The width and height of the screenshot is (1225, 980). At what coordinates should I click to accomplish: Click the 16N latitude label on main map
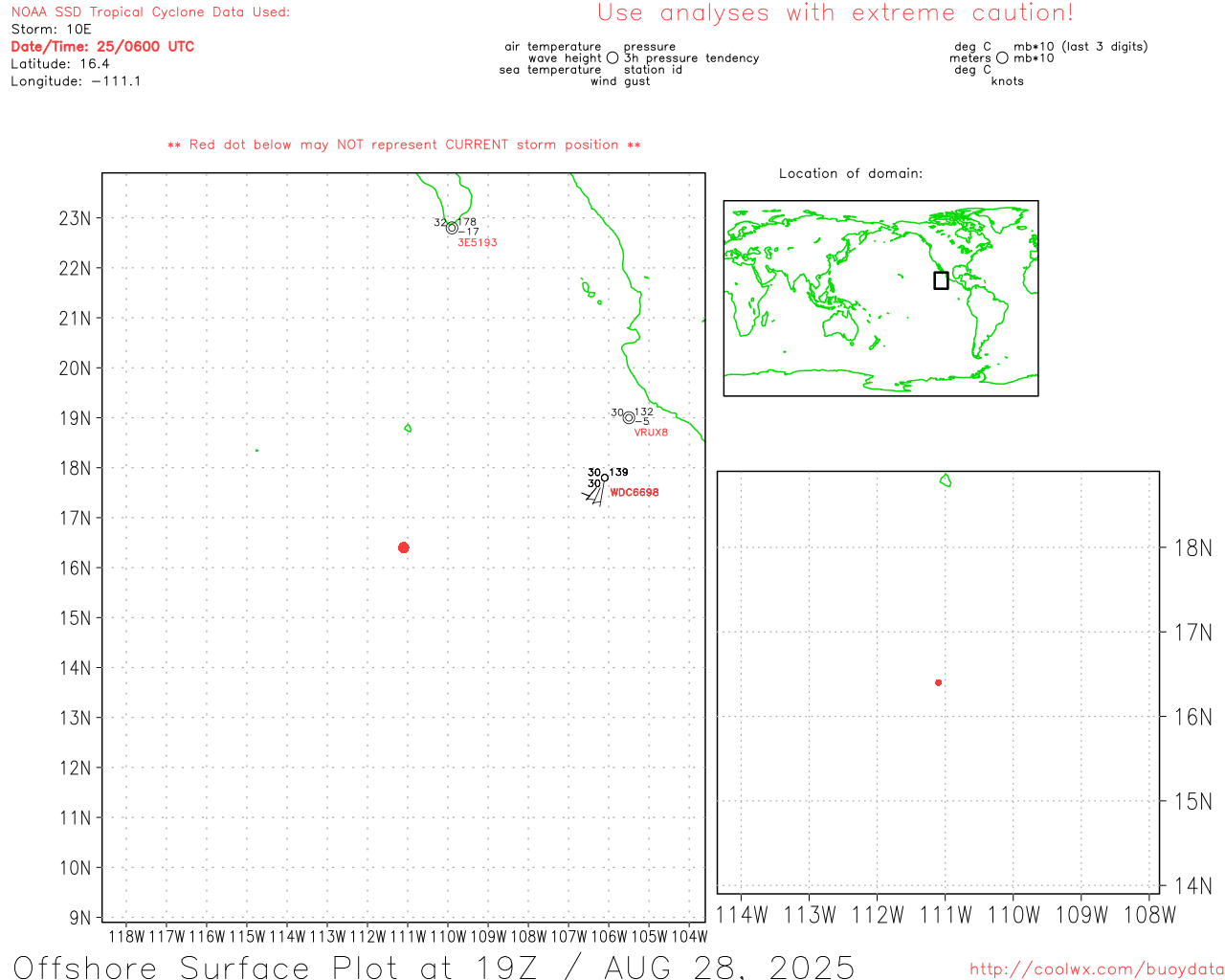pos(76,568)
